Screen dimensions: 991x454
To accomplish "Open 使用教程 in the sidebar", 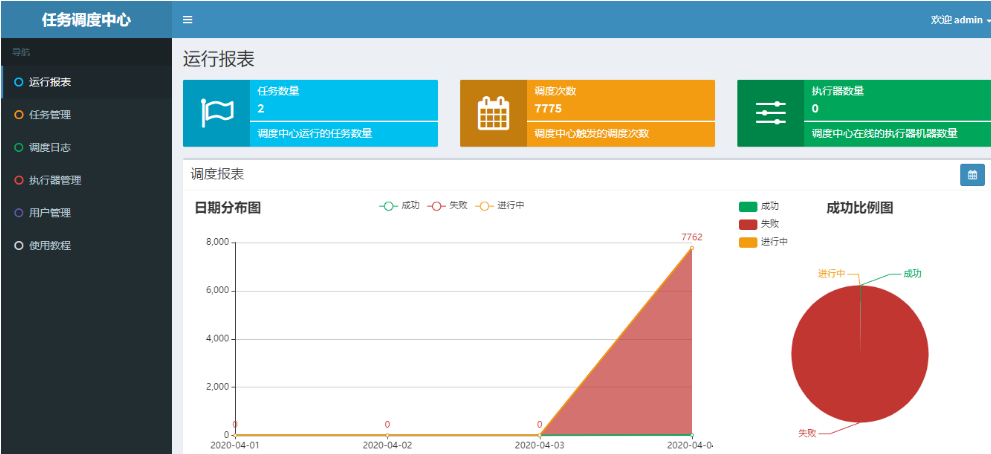I will 50,246.
